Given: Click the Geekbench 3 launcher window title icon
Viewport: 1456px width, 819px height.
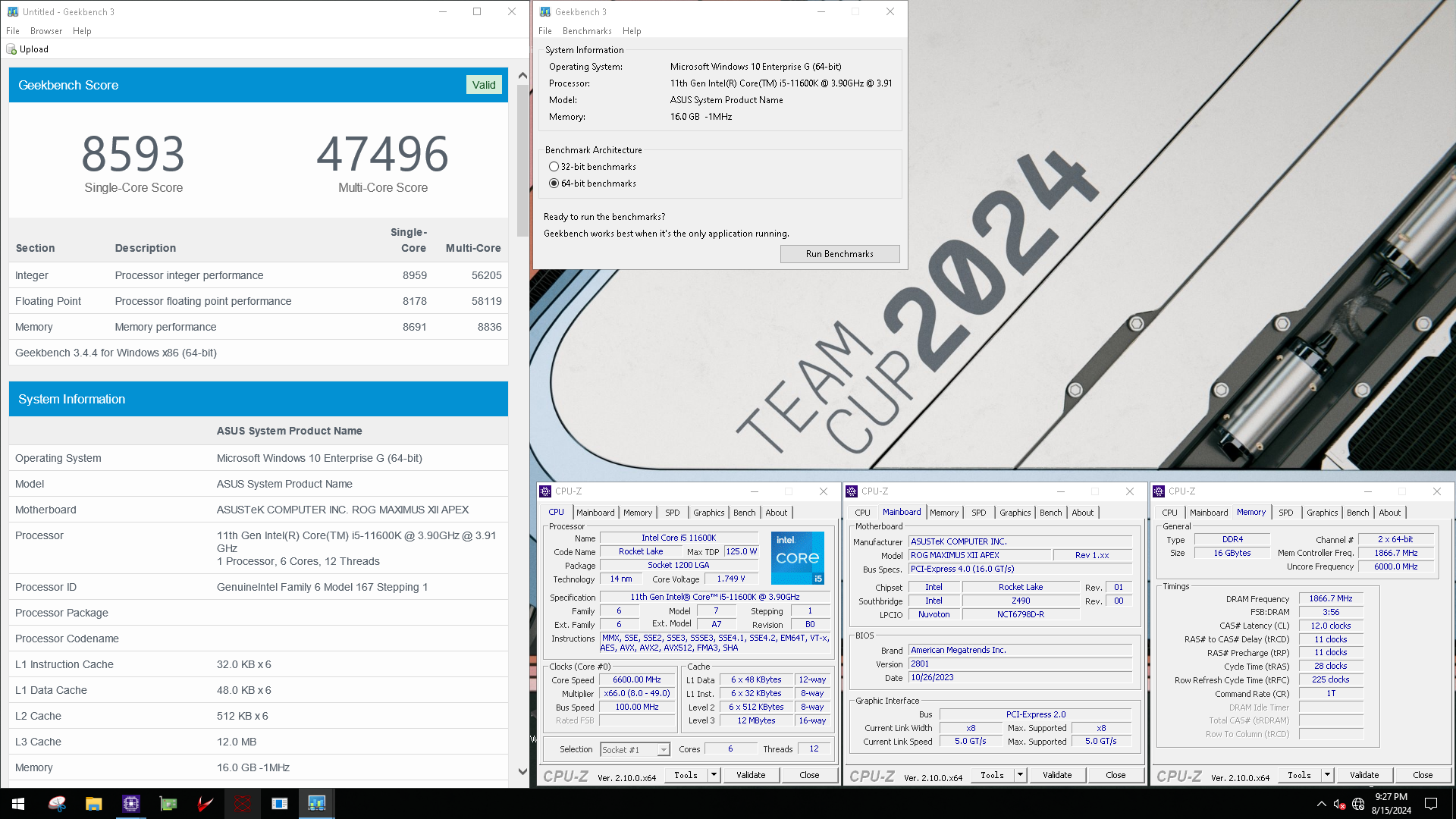Looking at the screenshot, I should coord(545,11).
